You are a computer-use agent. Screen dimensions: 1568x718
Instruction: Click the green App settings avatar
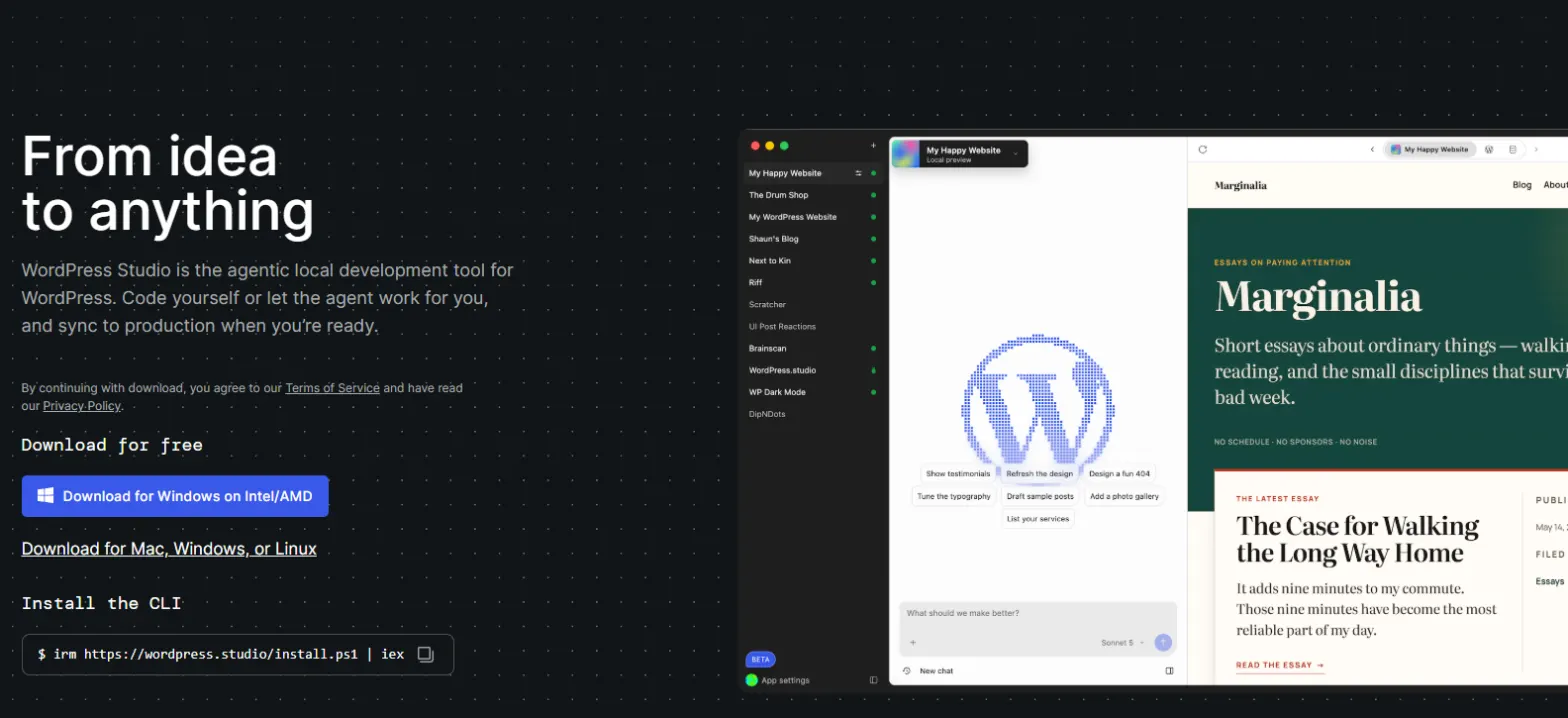pyautogui.click(x=751, y=680)
